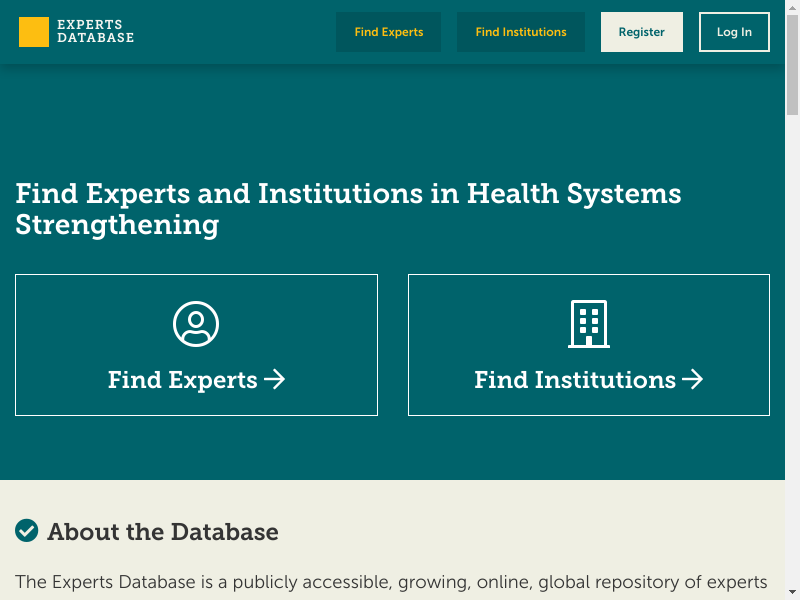The image size is (800, 600).
Task: Click the vertical scrollbar thumb
Action: click(x=792, y=65)
